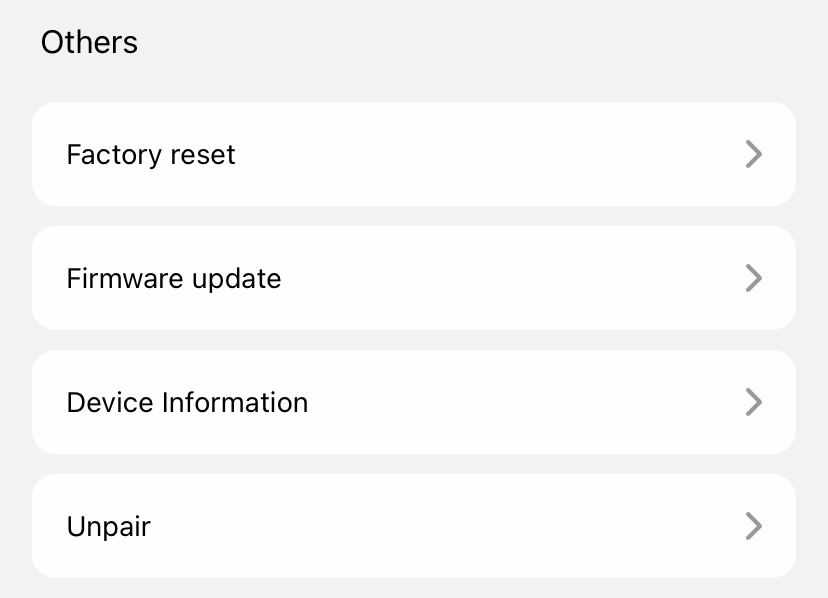The width and height of the screenshot is (828, 598).
Task: Expand the Factory reset row
Action: pos(414,154)
